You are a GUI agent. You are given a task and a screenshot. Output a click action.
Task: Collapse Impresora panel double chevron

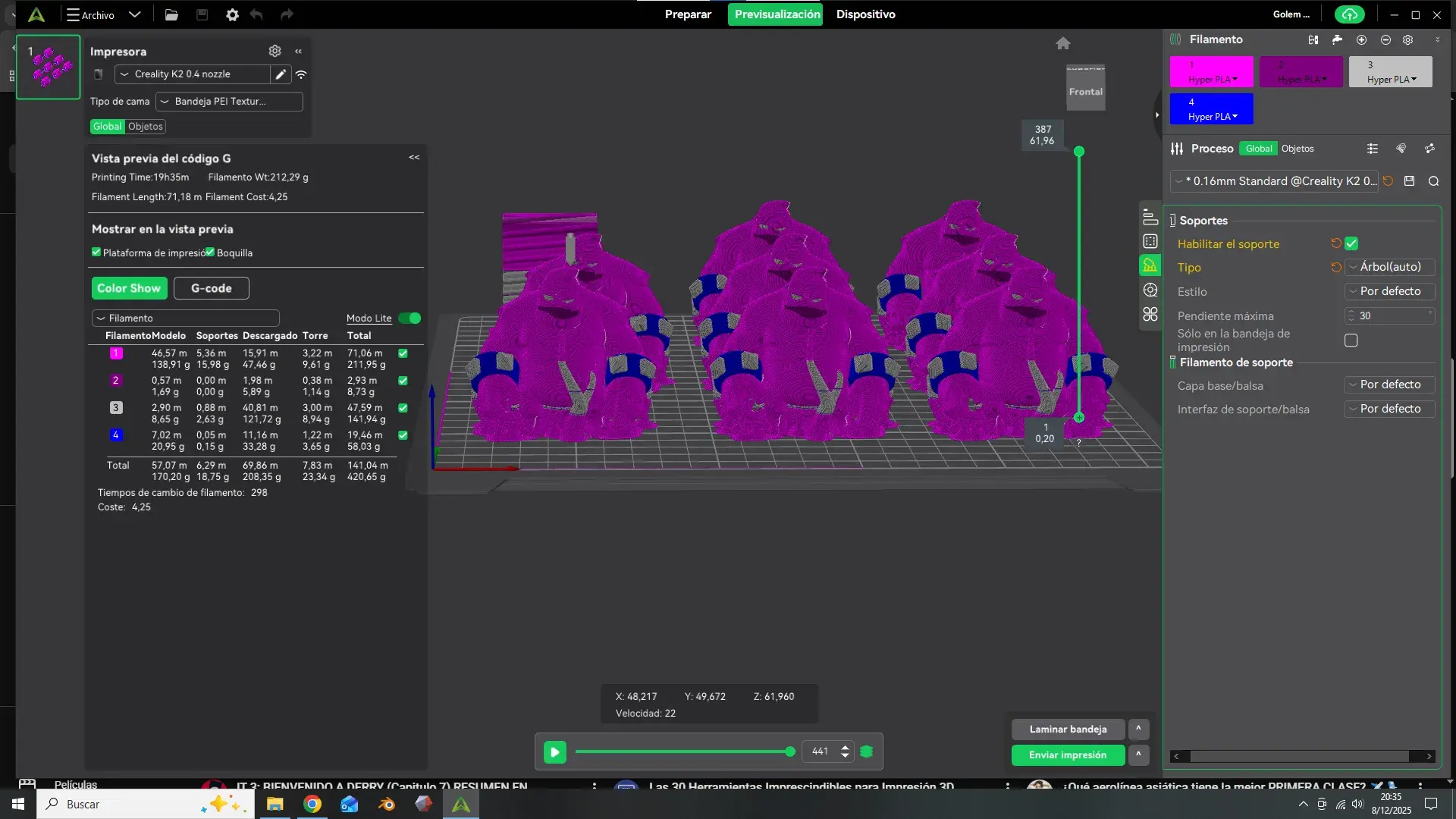[x=299, y=52]
